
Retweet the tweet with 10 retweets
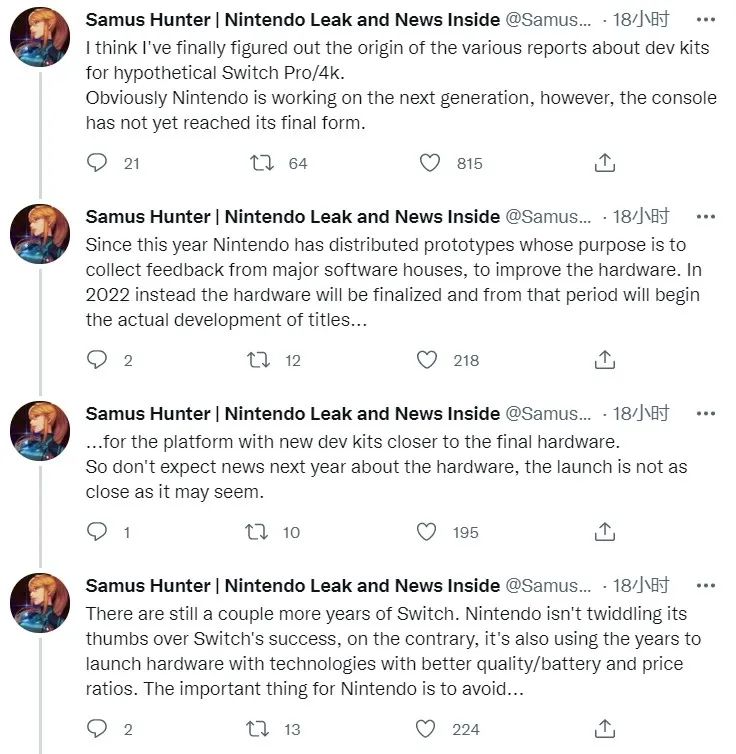[257, 532]
